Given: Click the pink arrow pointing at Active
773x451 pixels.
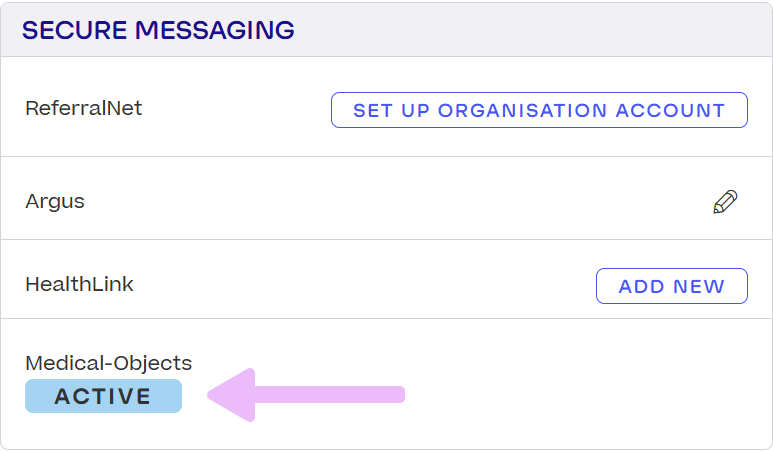Looking at the screenshot, I should tap(306, 395).
